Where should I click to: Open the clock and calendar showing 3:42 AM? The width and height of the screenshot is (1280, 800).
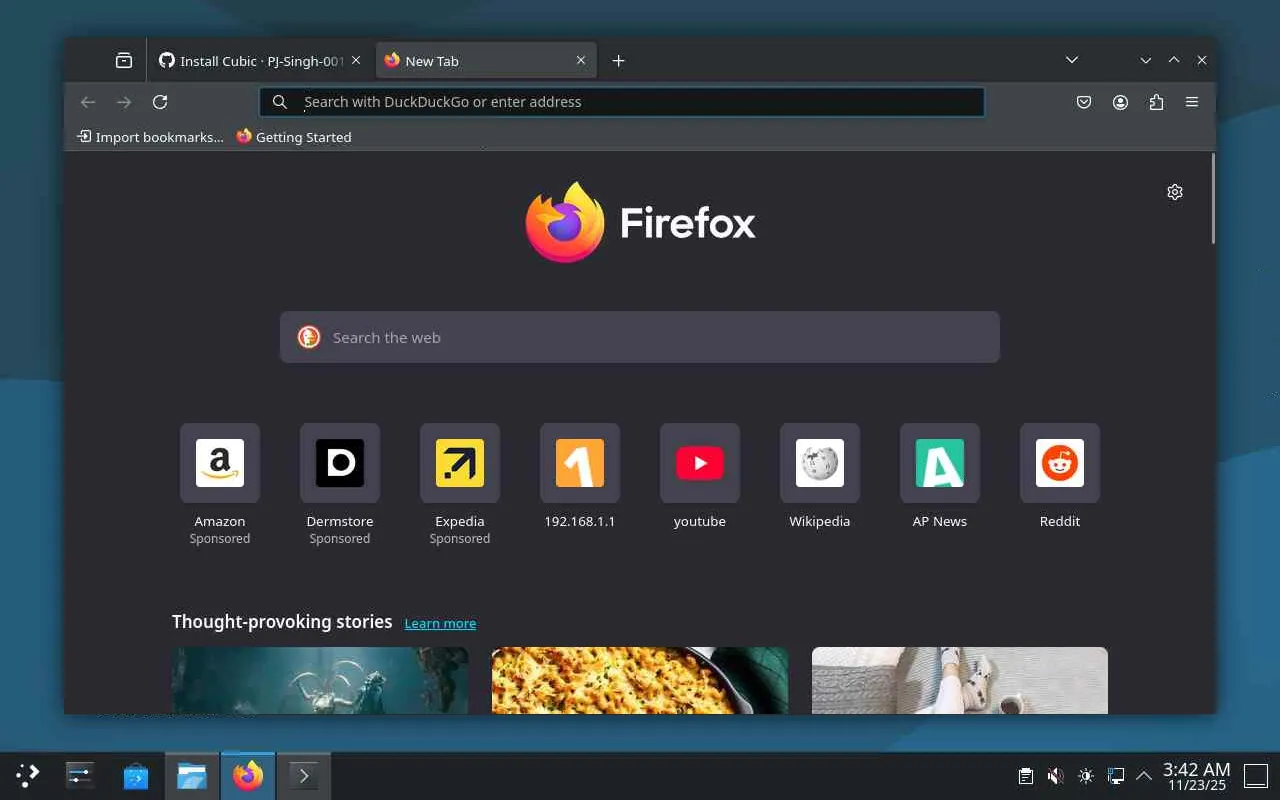point(1197,776)
